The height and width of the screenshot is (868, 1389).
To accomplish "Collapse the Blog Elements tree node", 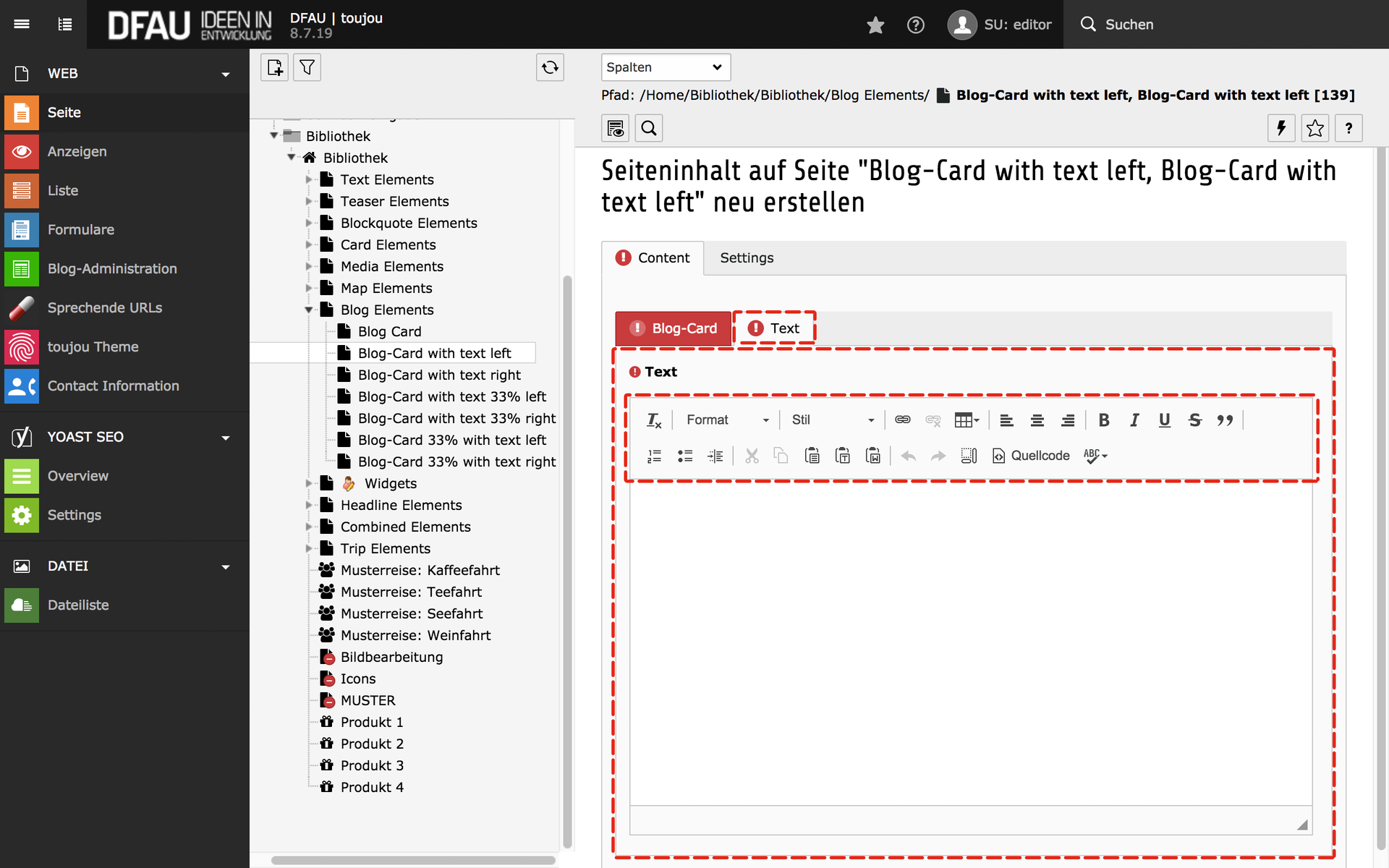I will pos(309,310).
